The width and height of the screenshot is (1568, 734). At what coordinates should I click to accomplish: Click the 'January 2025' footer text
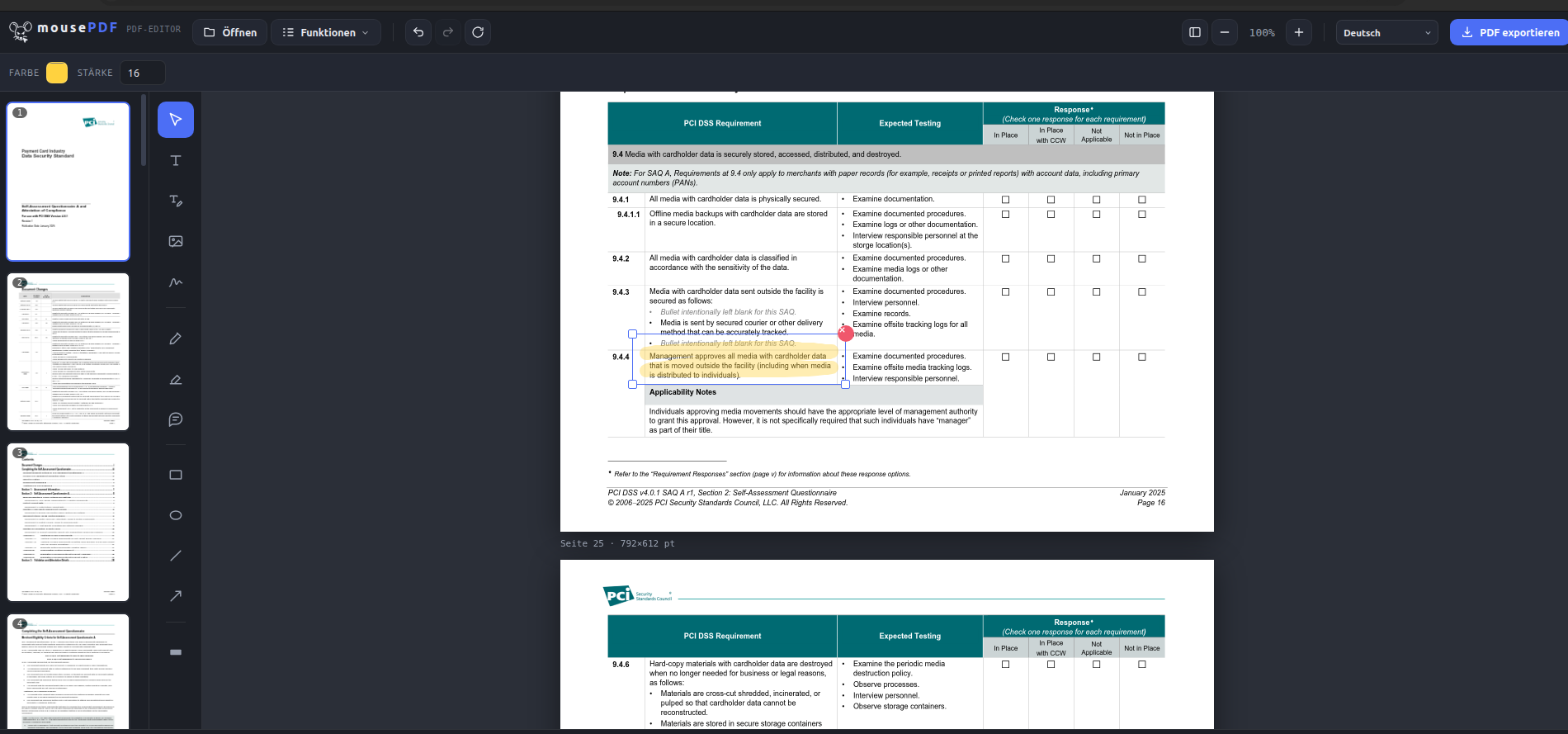[x=1142, y=493]
